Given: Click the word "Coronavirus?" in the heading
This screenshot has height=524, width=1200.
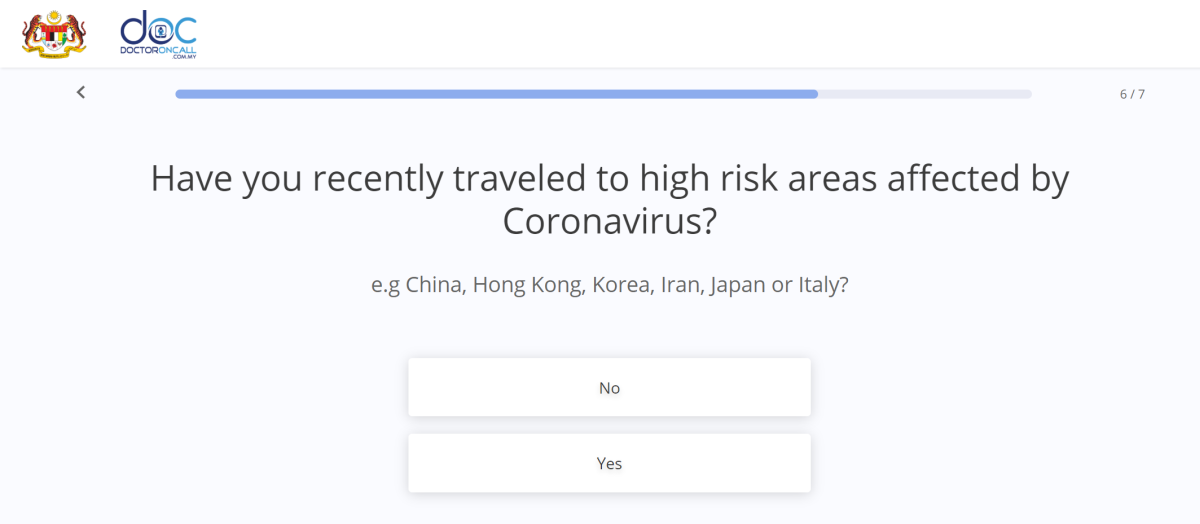Looking at the screenshot, I should pos(609,221).
